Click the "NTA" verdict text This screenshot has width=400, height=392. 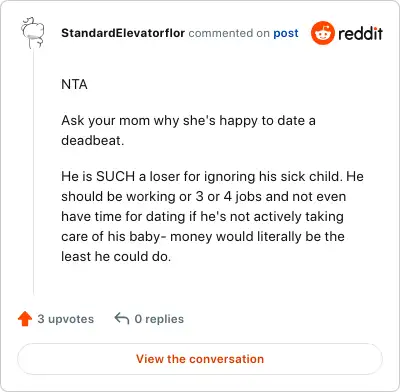click(74, 84)
